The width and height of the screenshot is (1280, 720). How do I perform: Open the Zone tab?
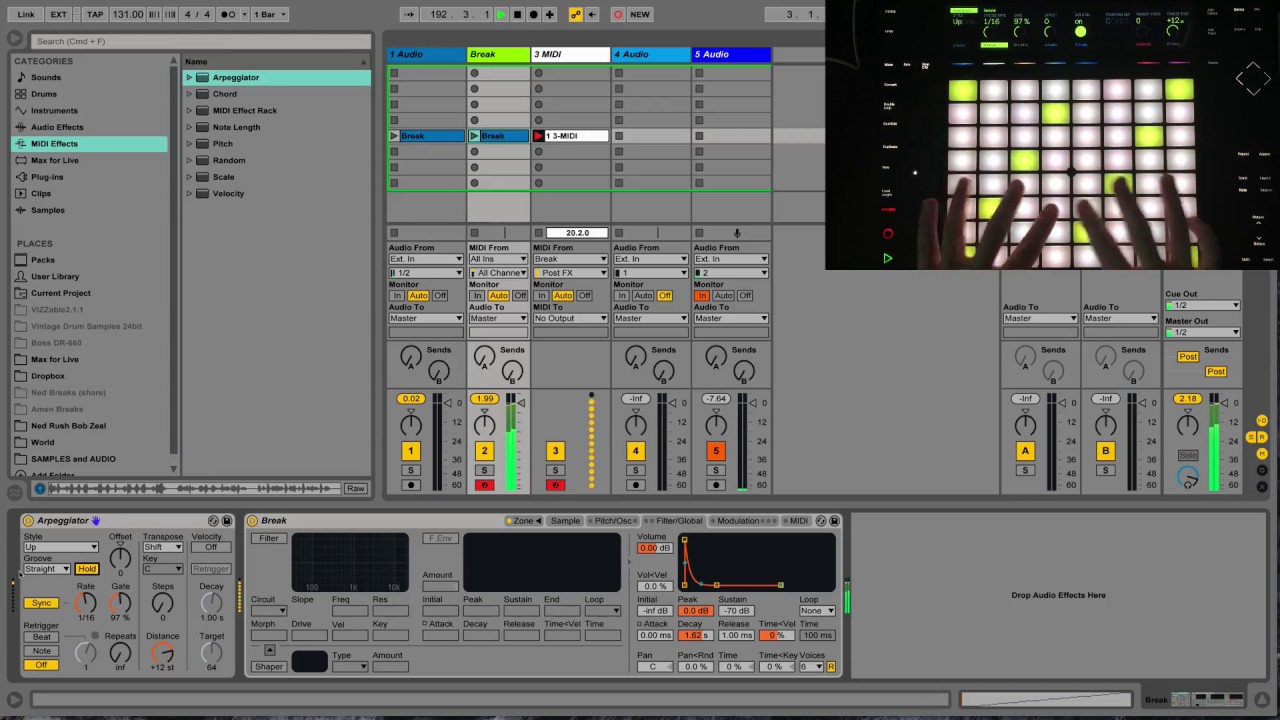[523, 521]
